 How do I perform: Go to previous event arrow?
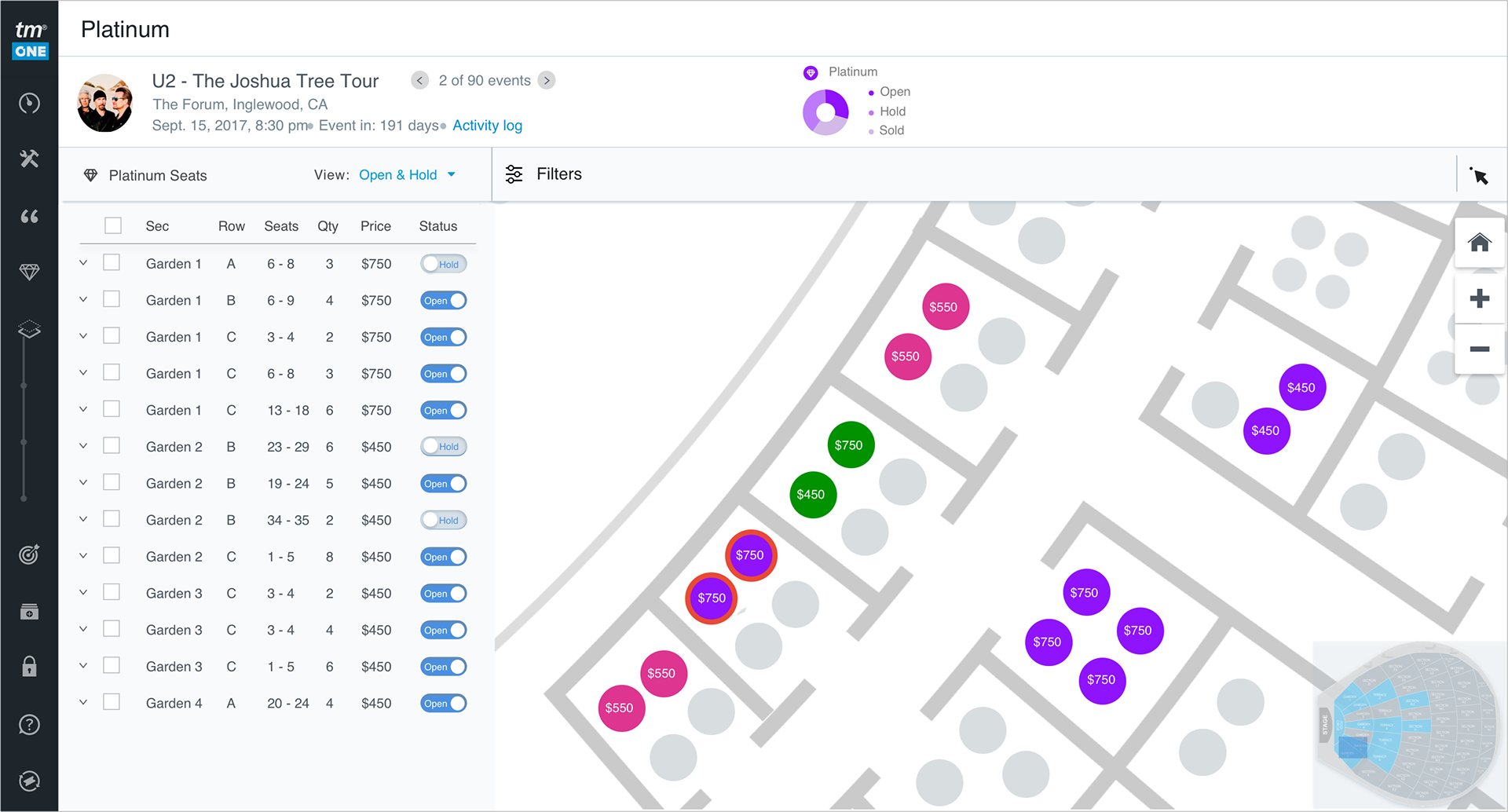420,80
